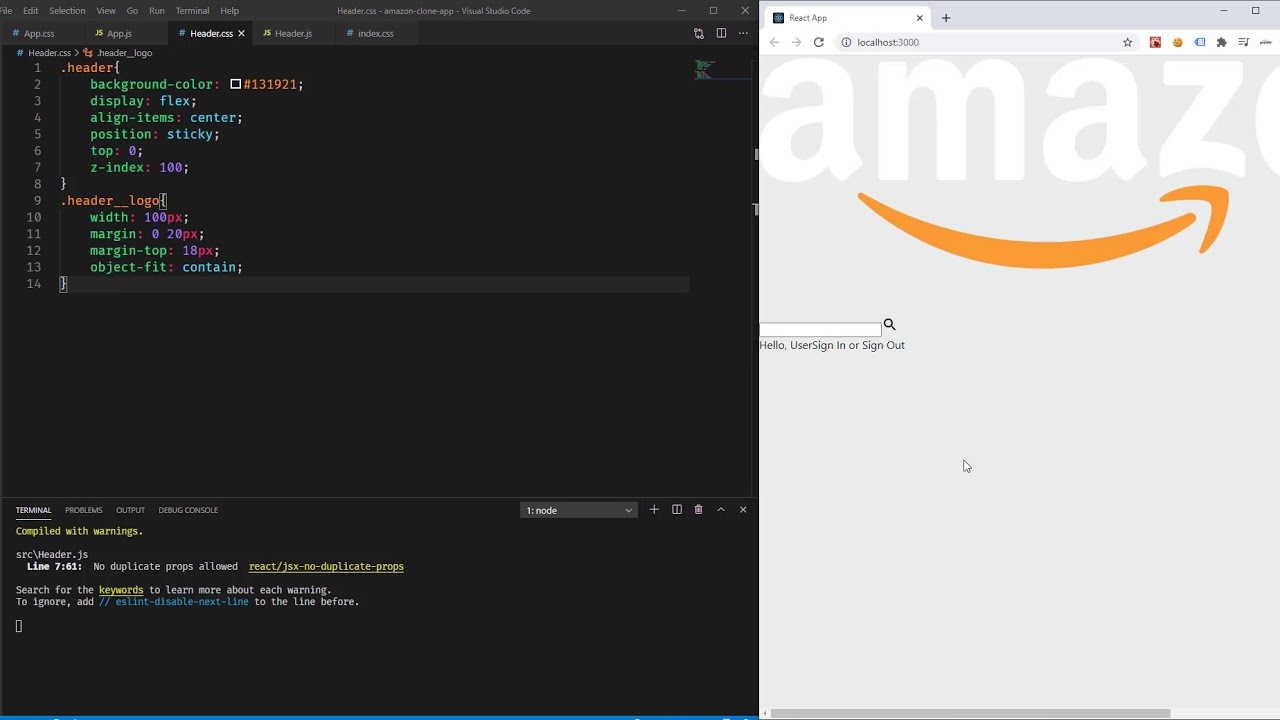The image size is (1280, 720).
Task: Click 'z-index: 100;' code line
Action: coord(139,167)
